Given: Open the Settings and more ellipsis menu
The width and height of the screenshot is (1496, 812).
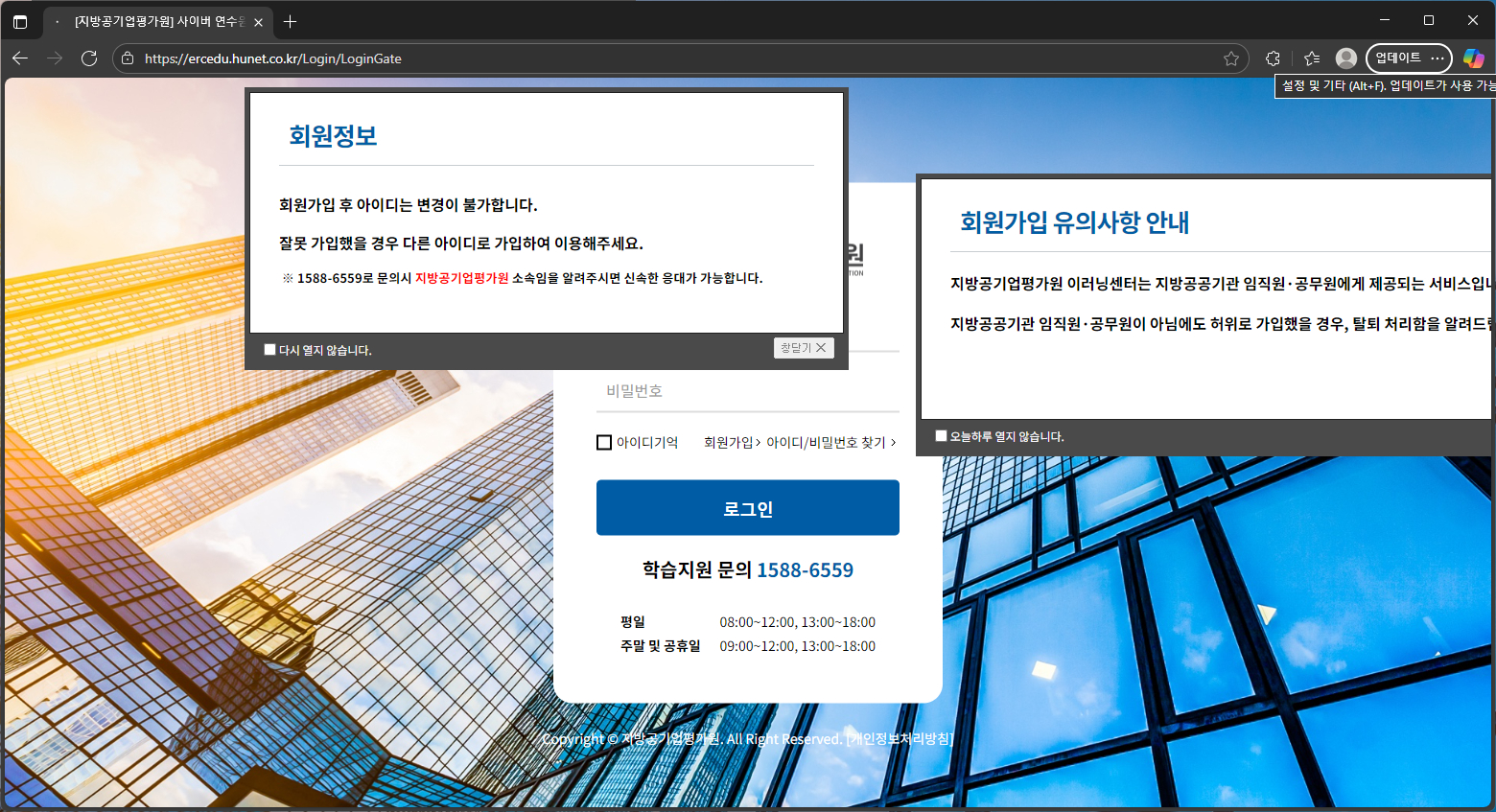Looking at the screenshot, I should tap(1437, 58).
